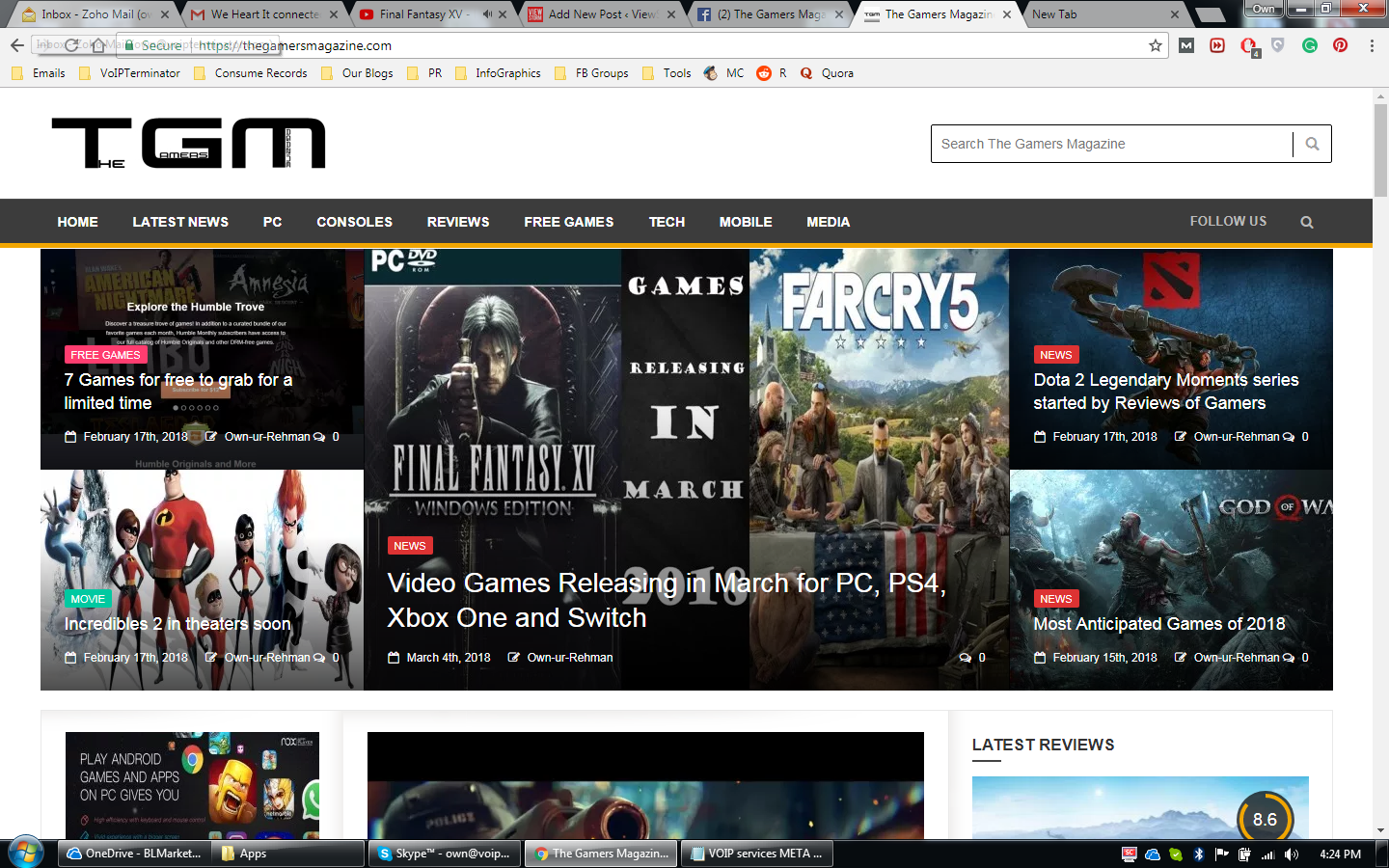The width and height of the screenshot is (1389, 868).
Task: Close the Add New Post tab
Action: click(x=670, y=14)
